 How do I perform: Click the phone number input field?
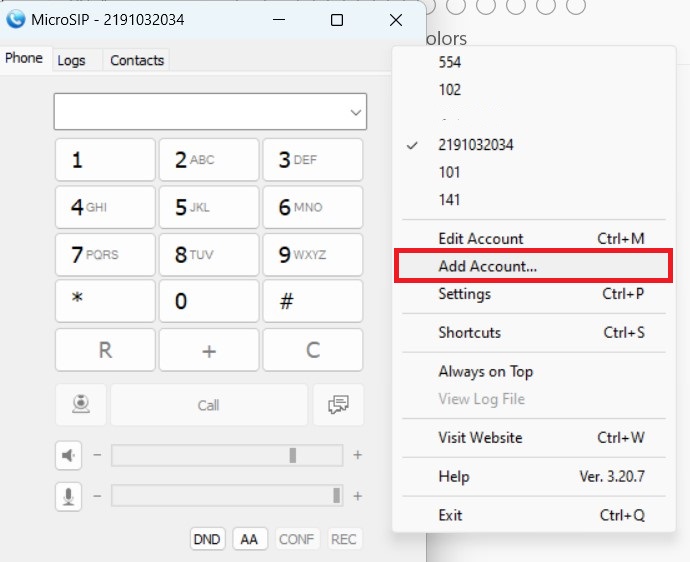pyautogui.click(x=200, y=112)
